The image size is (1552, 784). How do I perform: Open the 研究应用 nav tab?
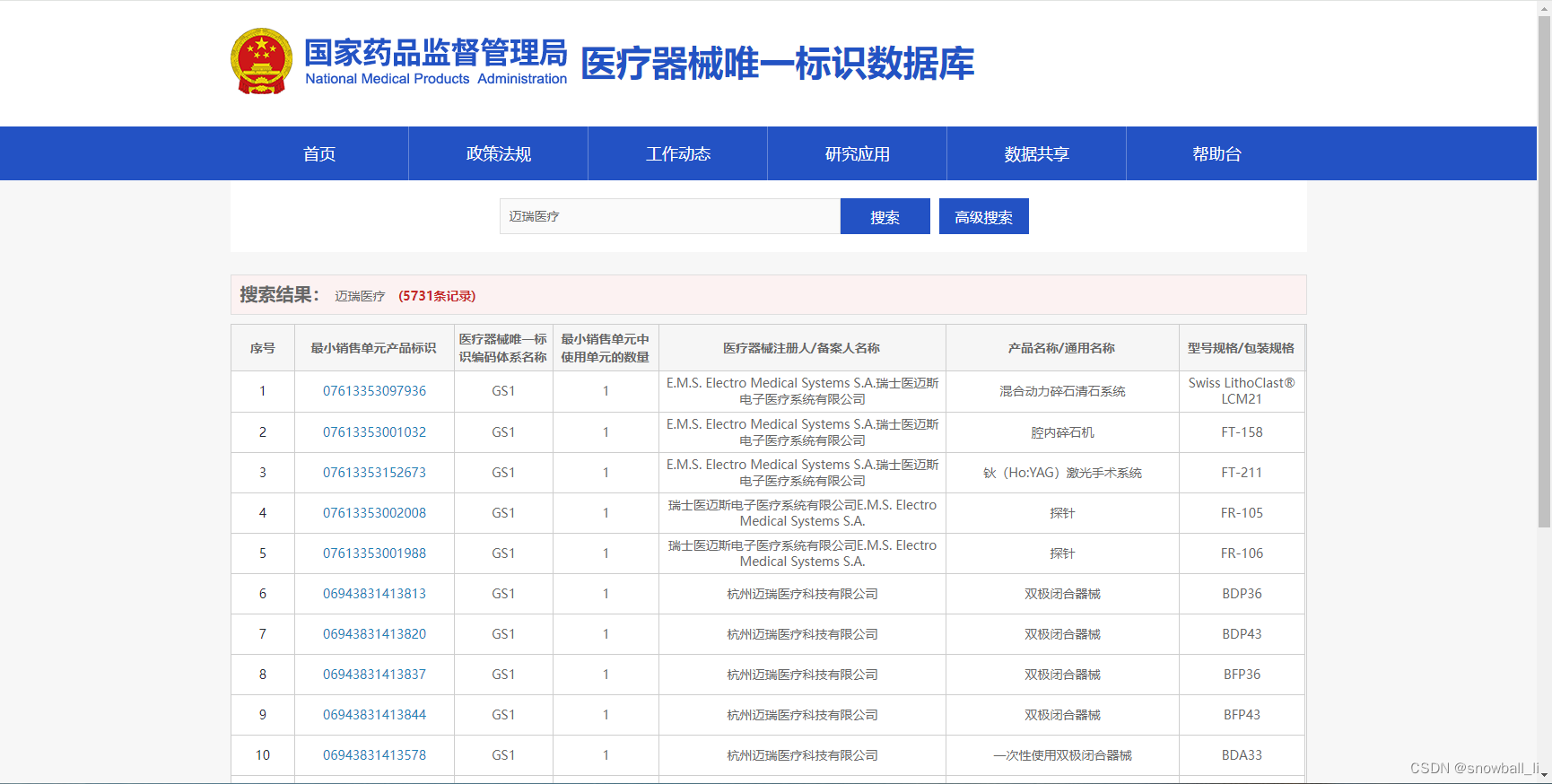pyautogui.click(x=858, y=153)
